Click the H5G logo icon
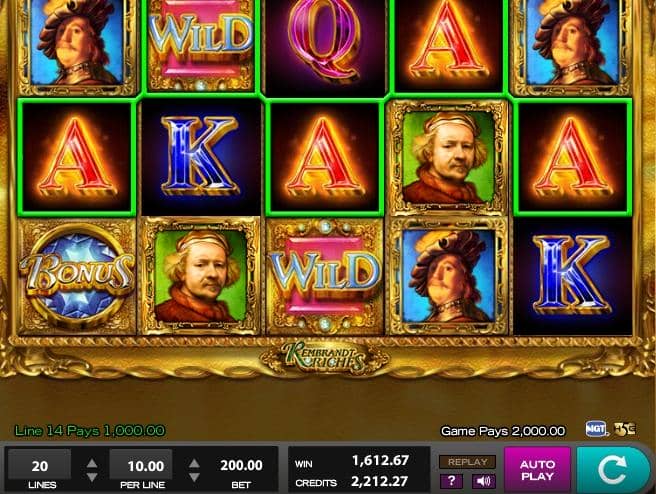The height and width of the screenshot is (494, 656). coord(625,429)
